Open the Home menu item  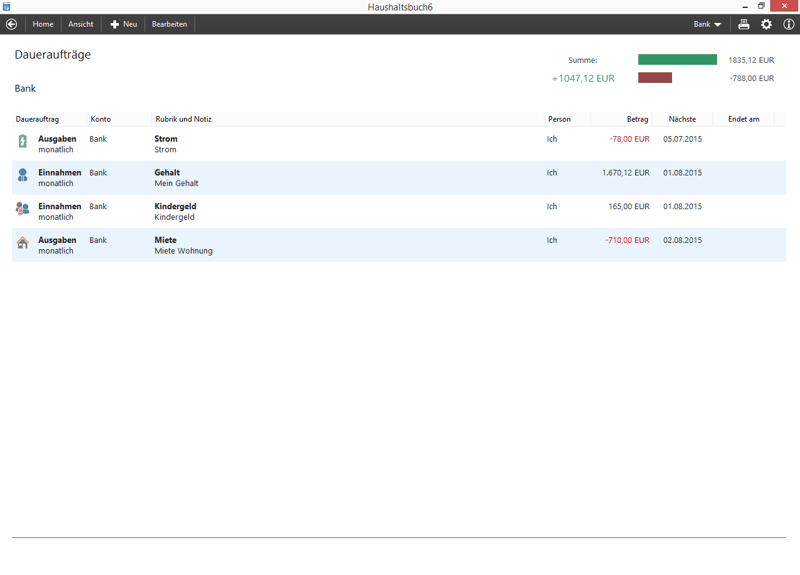click(43, 24)
